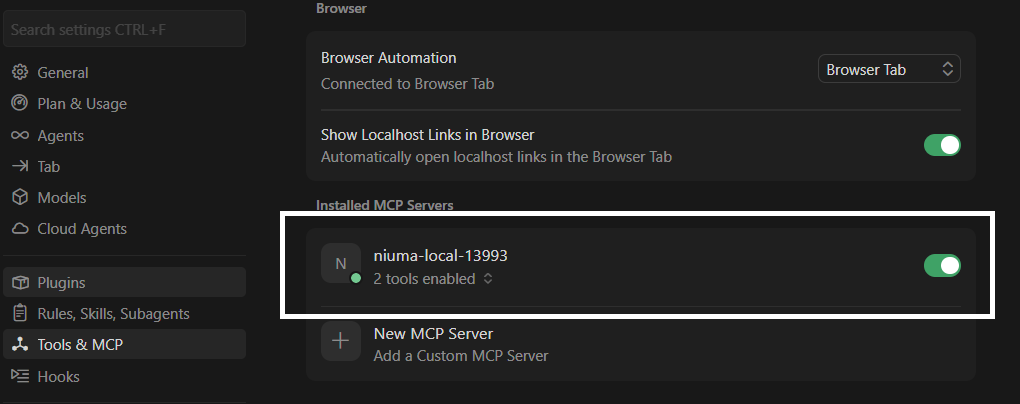Focus the Search settings field
Screen dimensions: 1020x404
coord(124,29)
